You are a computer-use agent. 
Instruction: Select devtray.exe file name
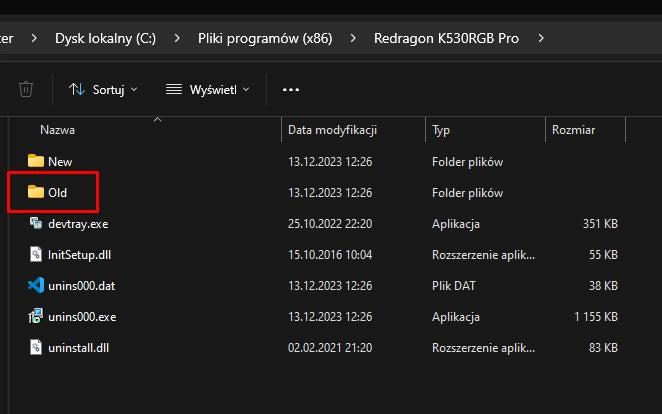[78, 224]
